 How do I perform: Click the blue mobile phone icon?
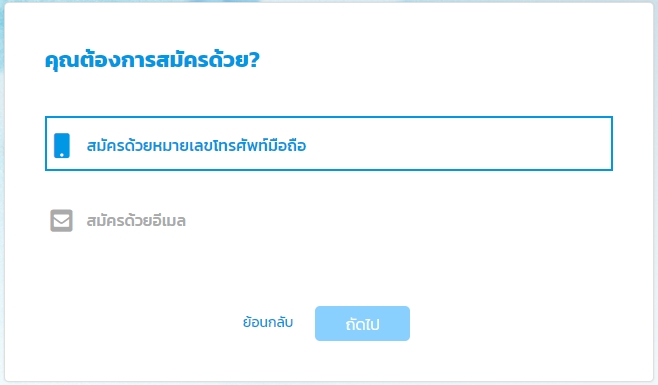coord(62,145)
